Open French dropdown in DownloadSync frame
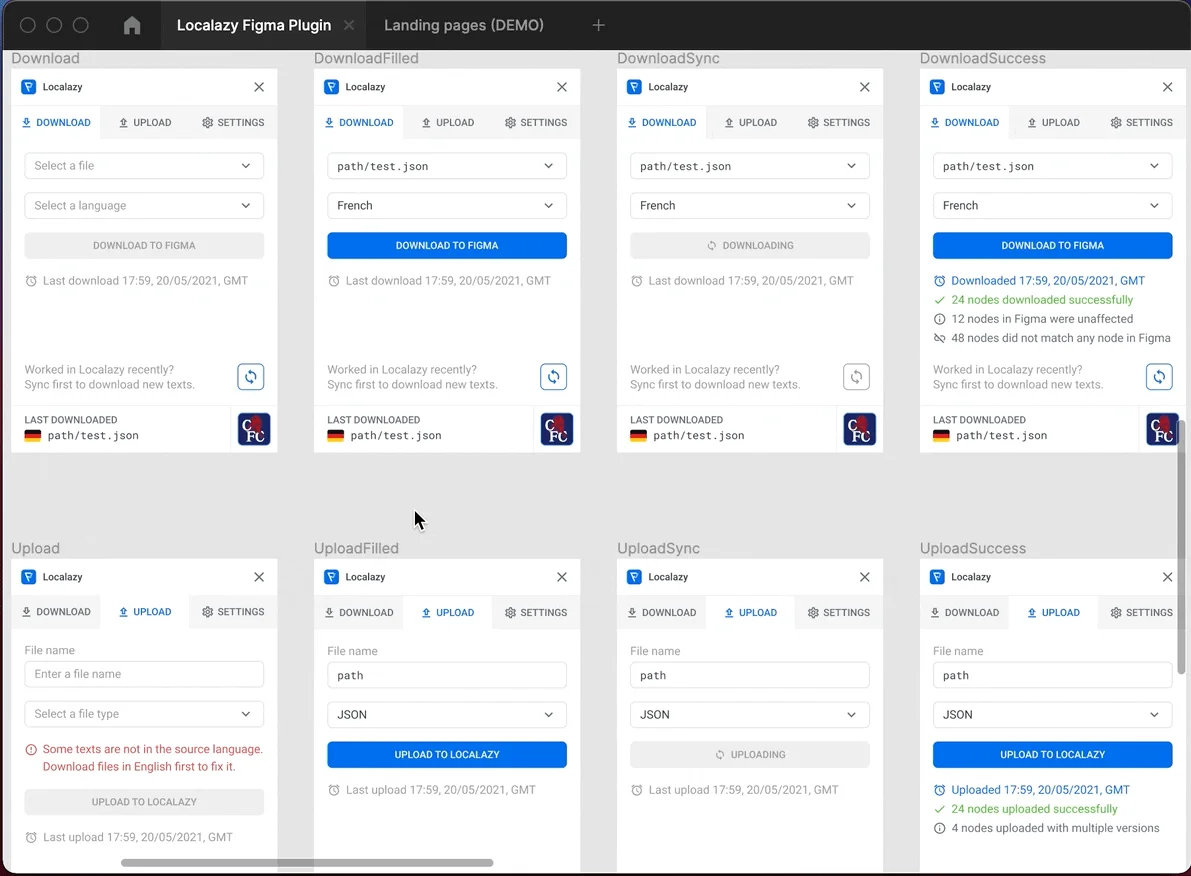1191x876 pixels. 750,205
